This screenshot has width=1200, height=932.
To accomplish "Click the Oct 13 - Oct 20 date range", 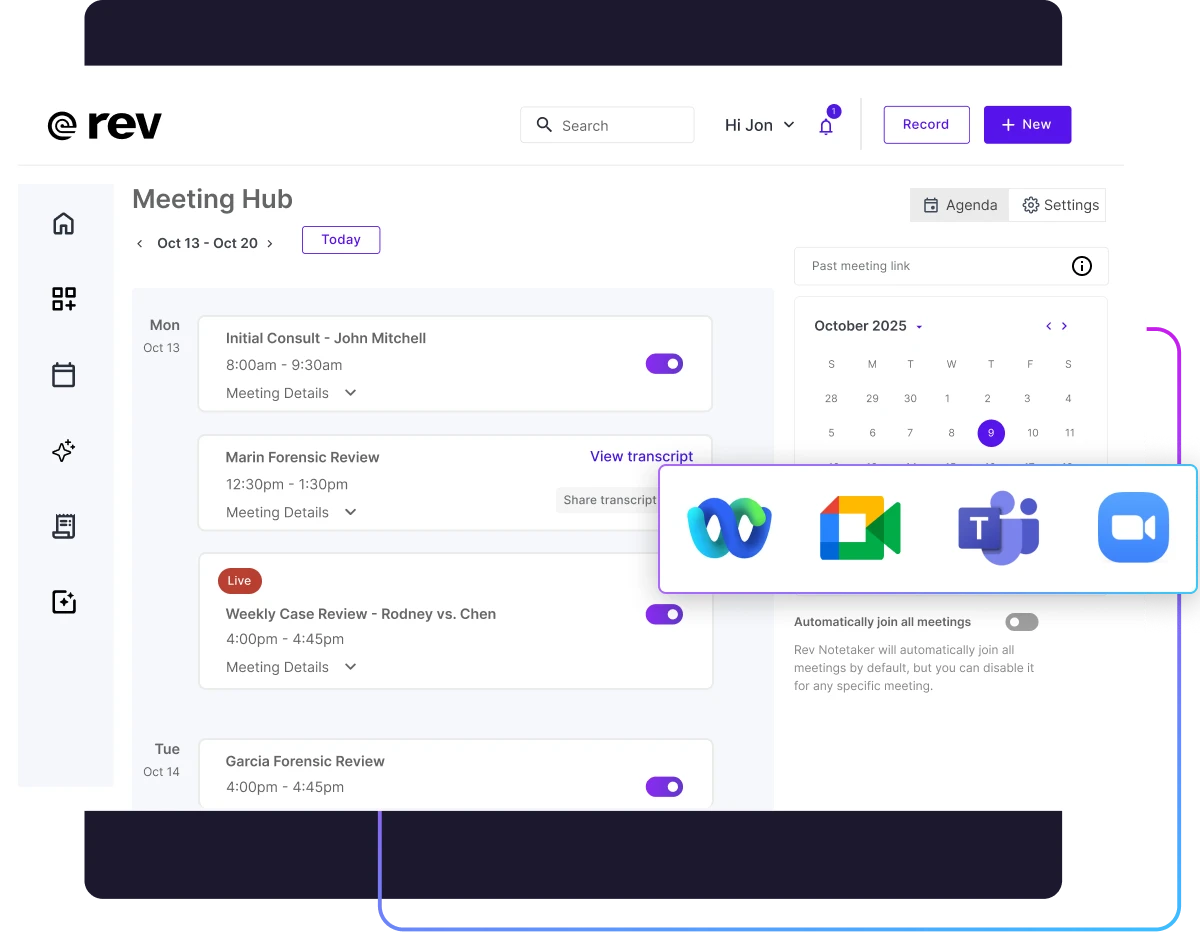I will coord(207,243).
